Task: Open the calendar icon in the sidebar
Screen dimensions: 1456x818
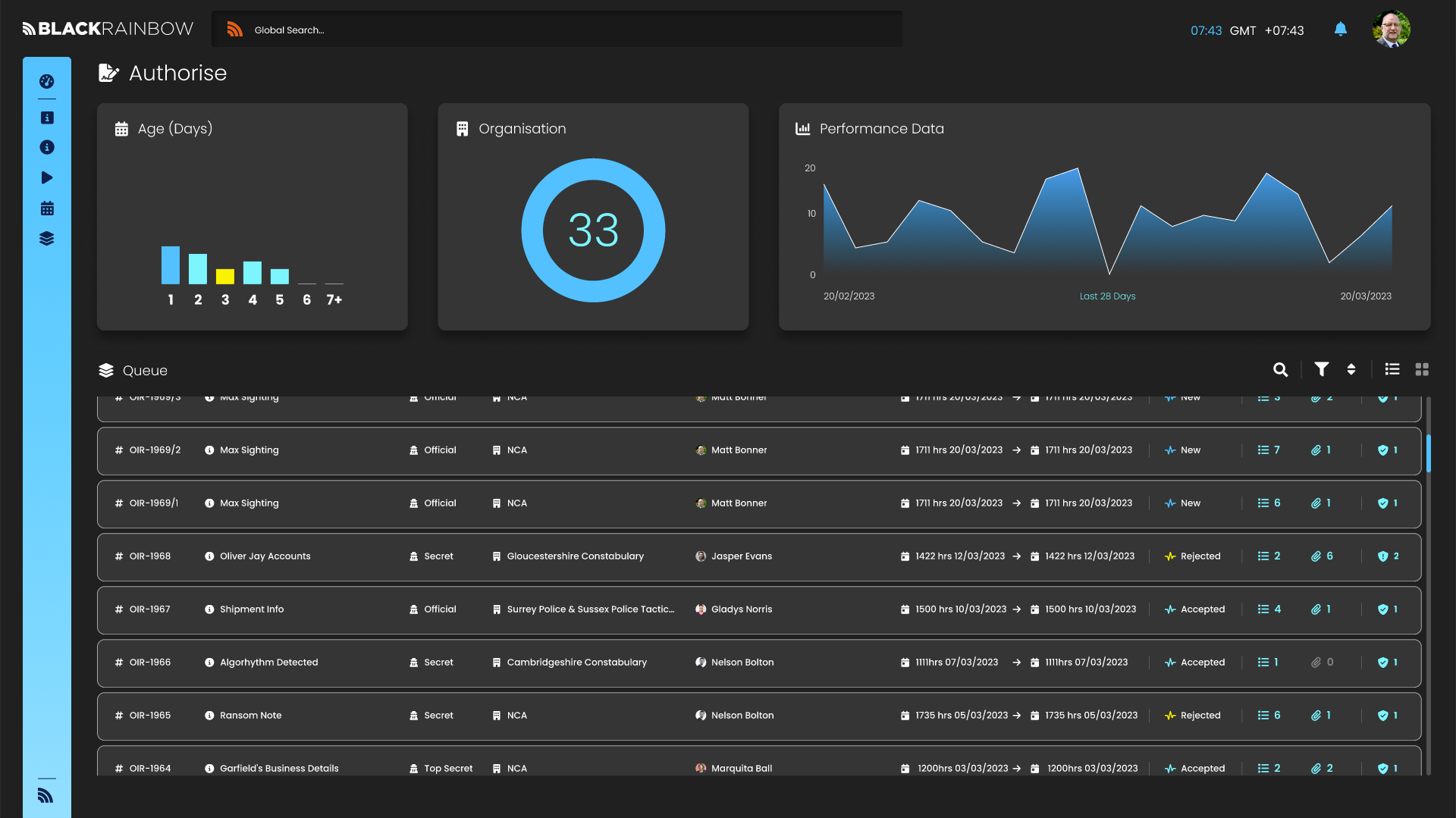Action: point(47,208)
